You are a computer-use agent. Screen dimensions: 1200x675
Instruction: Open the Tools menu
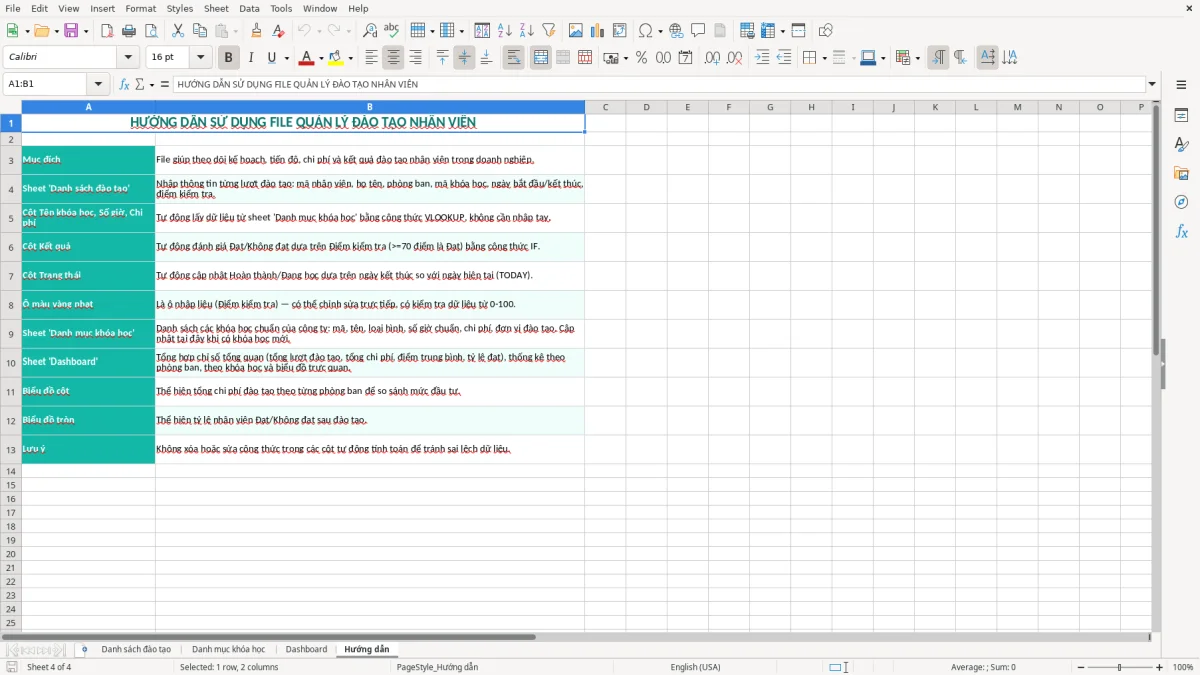(x=281, y=8)
